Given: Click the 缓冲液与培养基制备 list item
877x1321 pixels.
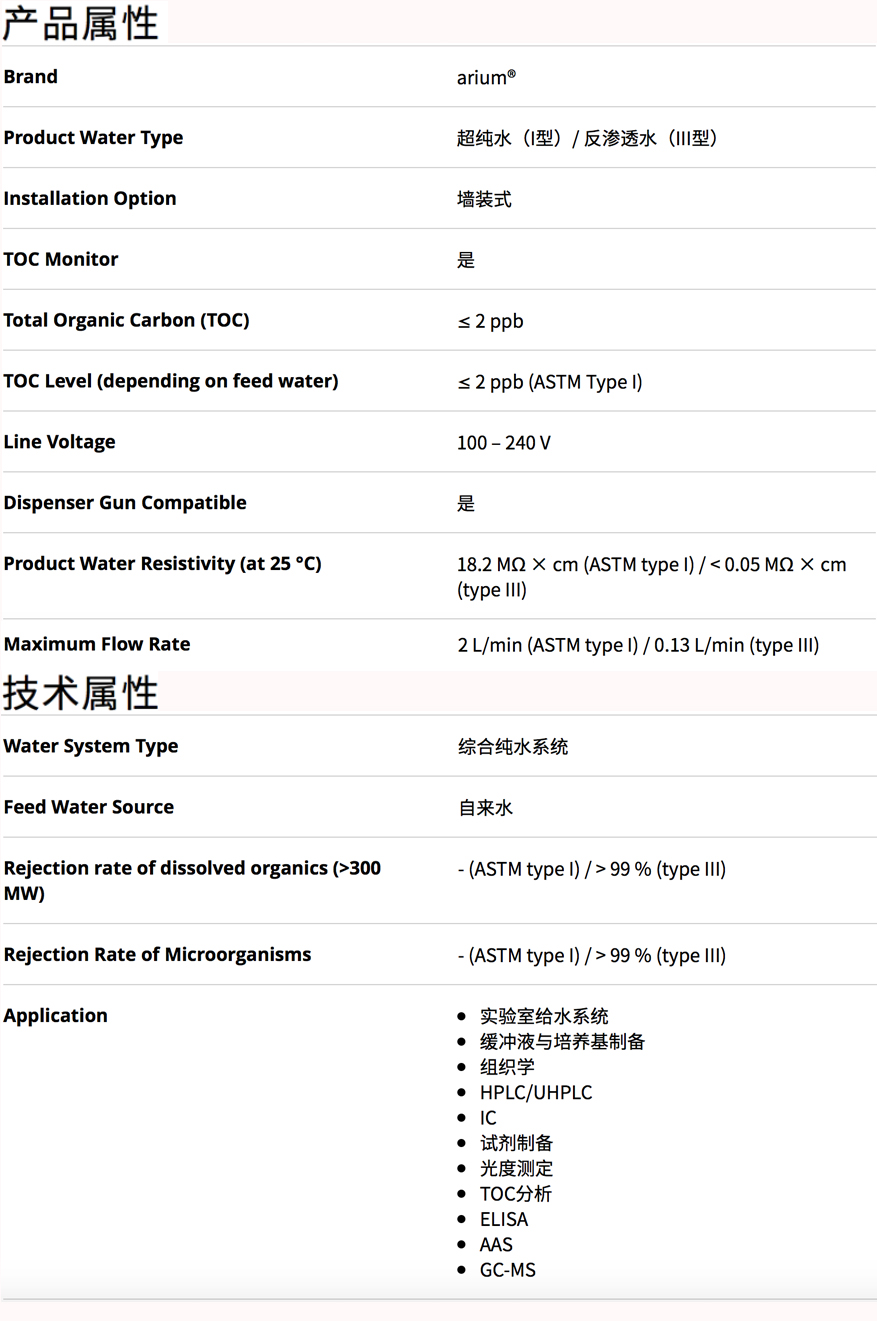Looking at the screenshot, I should coord(562,1042).
